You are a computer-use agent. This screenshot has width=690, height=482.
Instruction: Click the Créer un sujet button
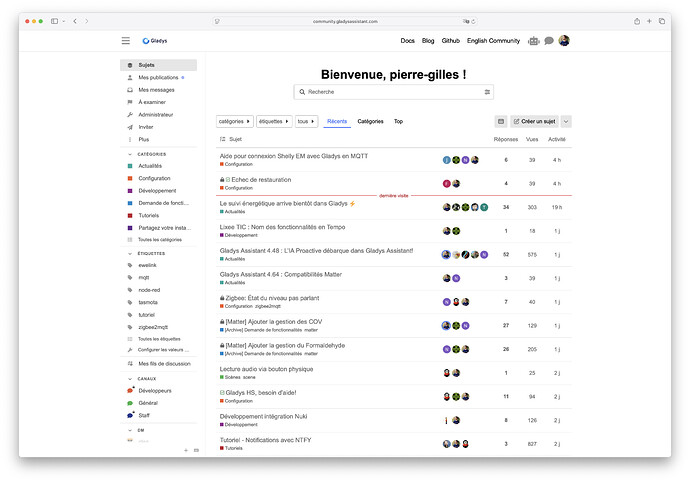pyautogui.click(x=534, y=121)
